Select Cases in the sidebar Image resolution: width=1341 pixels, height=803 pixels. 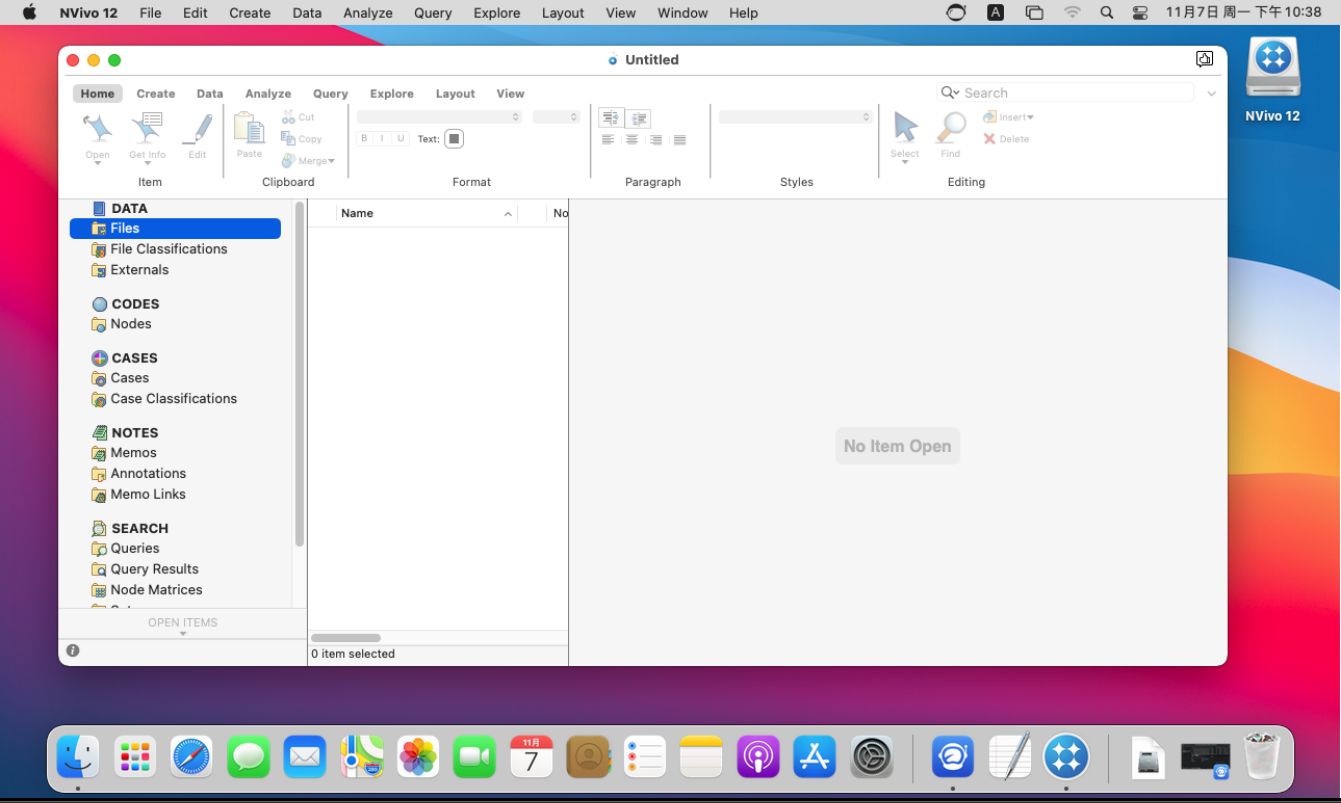point(120,378)
